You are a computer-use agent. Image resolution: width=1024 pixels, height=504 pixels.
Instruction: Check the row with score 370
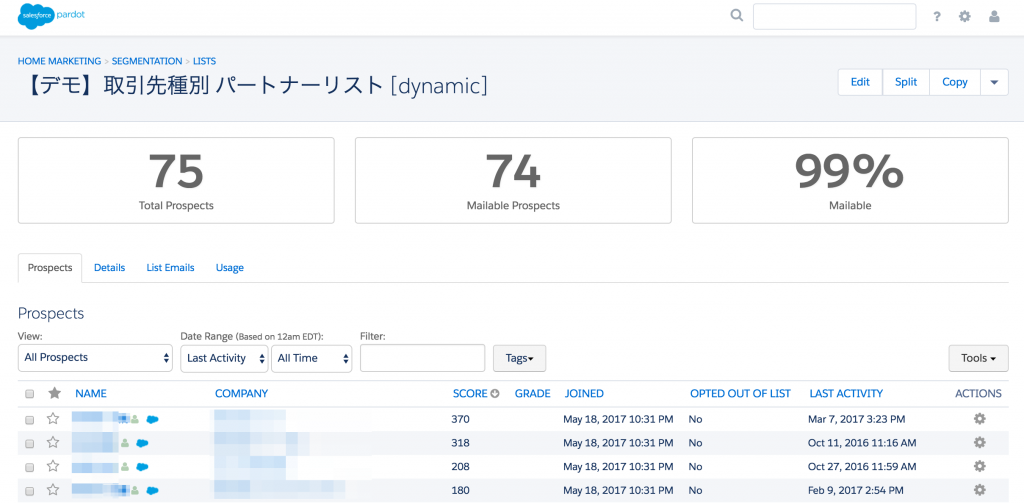pos(29,420)
